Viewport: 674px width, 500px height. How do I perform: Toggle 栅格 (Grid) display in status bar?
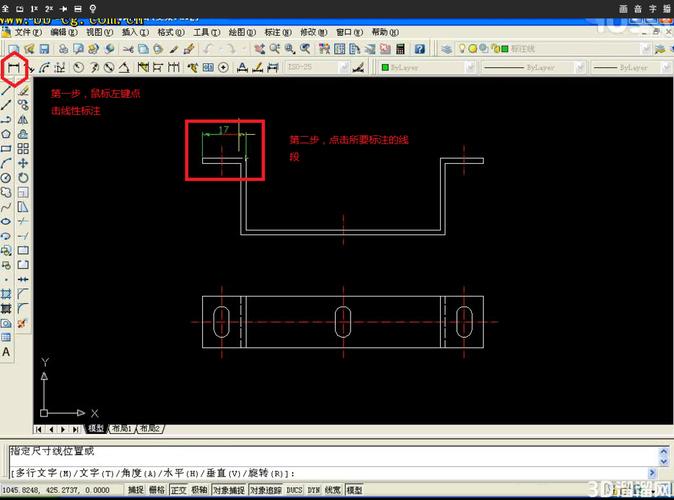point(157,490)
